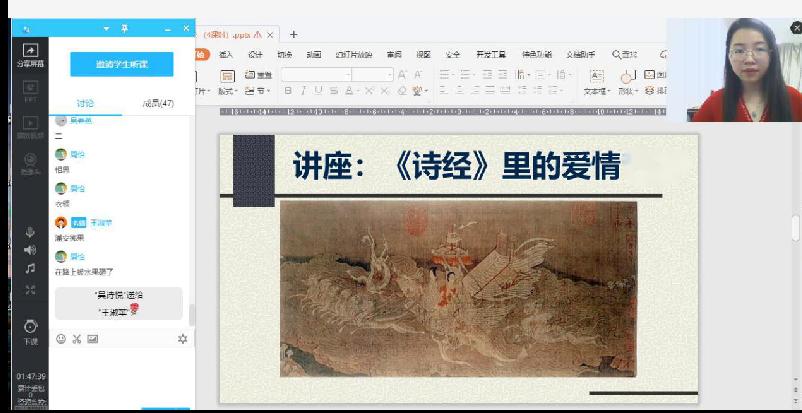Click the clear formatting eraser icon

click(x=402, y=91)
